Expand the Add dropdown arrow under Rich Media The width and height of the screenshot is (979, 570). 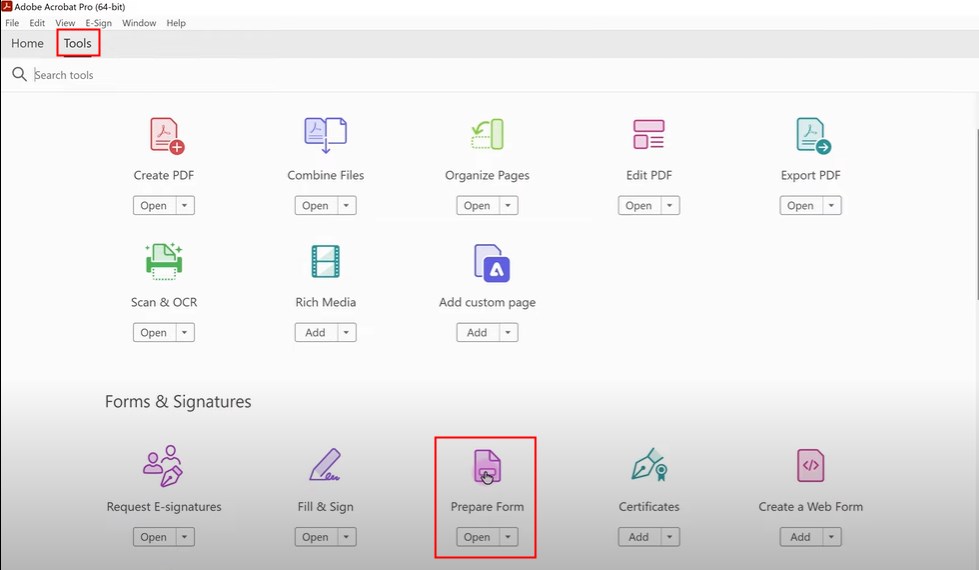coord(346,333)
